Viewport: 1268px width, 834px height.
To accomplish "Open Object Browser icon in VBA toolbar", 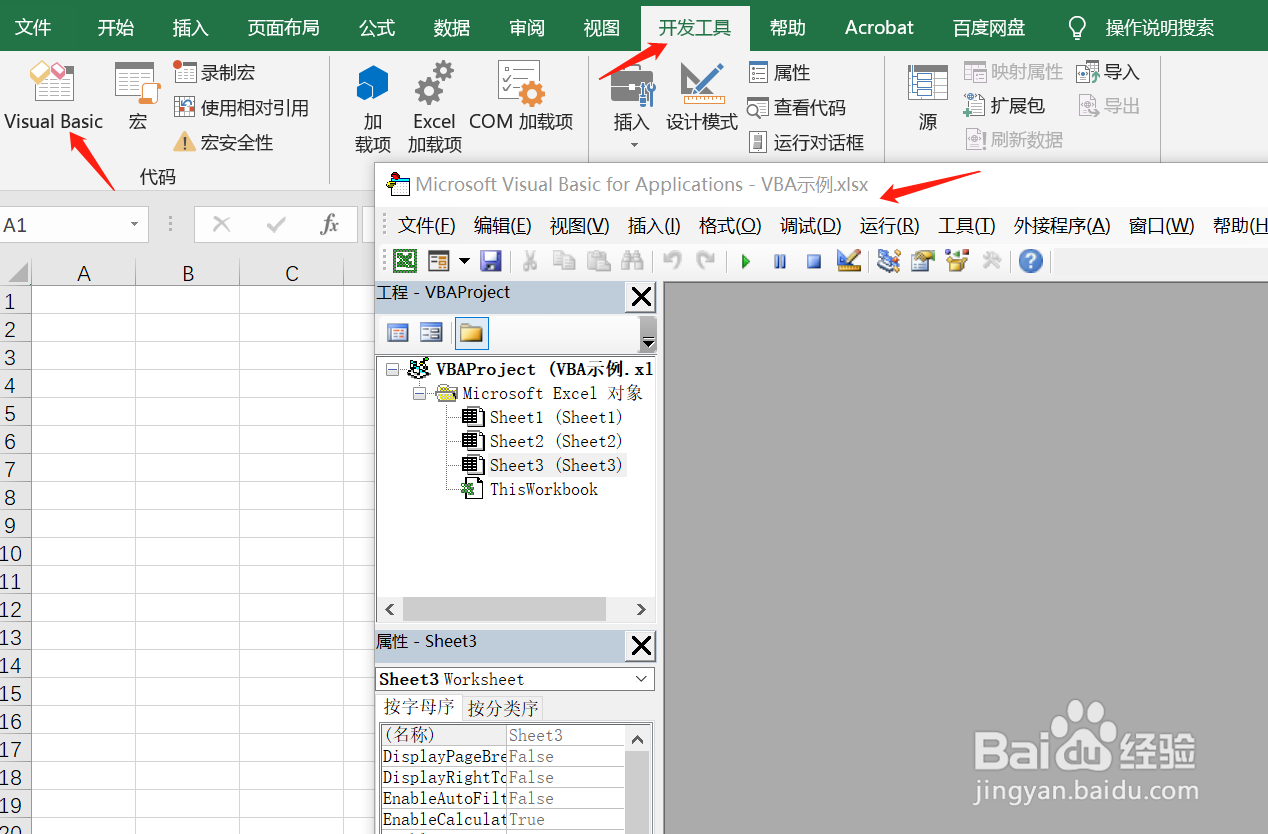I will 957,261.
